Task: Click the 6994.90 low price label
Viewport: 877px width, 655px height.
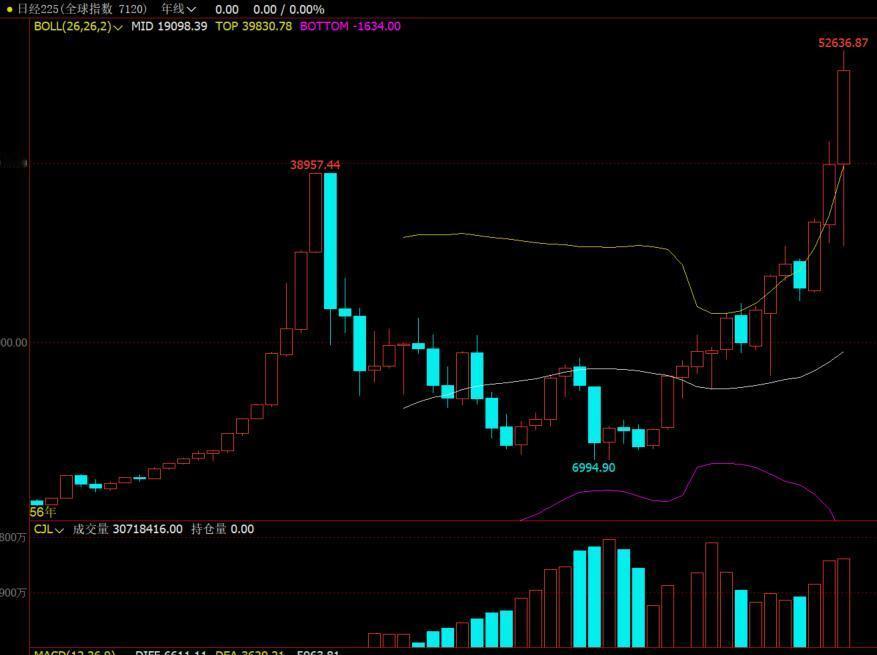Action: pos(593,467)
